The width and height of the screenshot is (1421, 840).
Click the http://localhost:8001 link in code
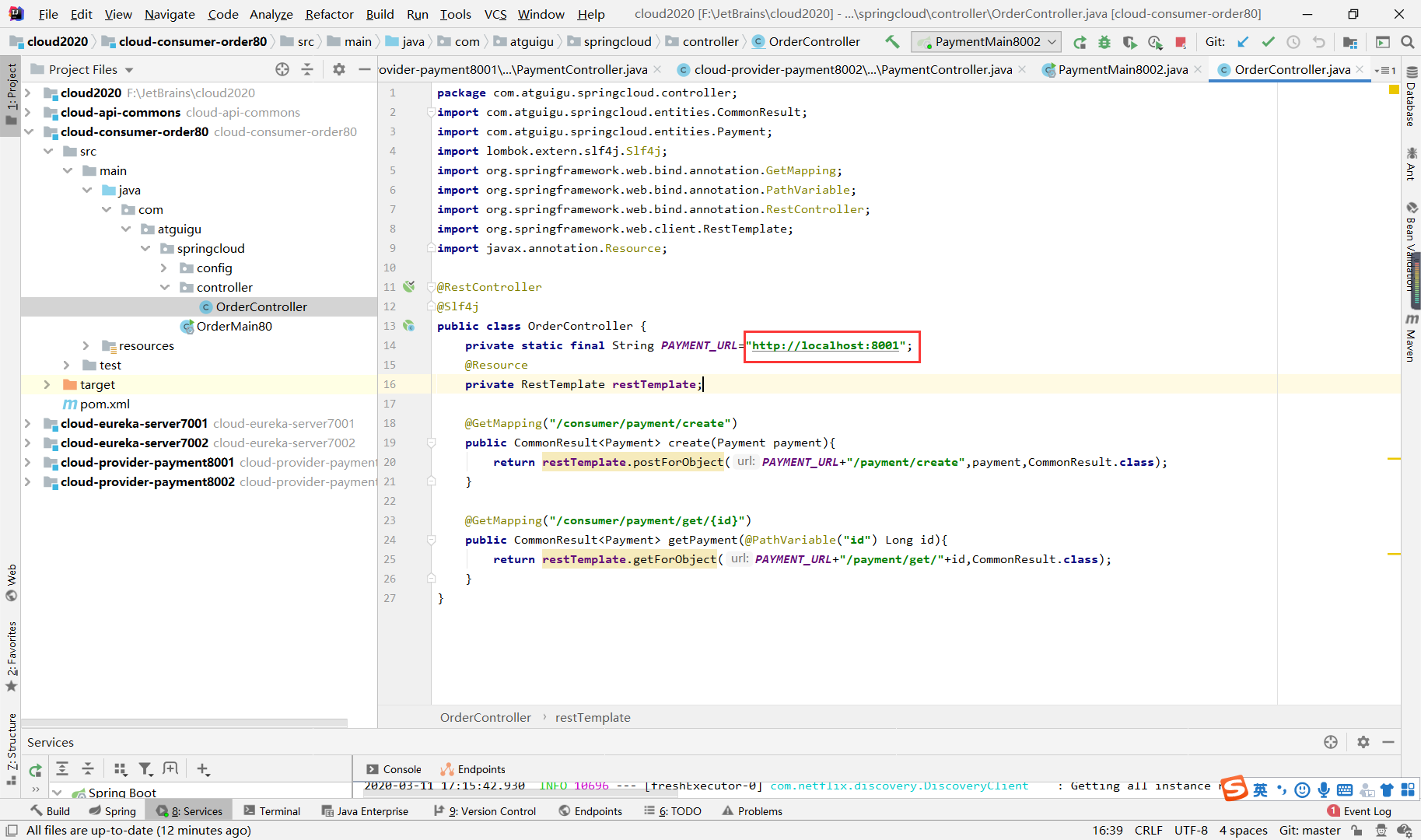pos(824,345)
